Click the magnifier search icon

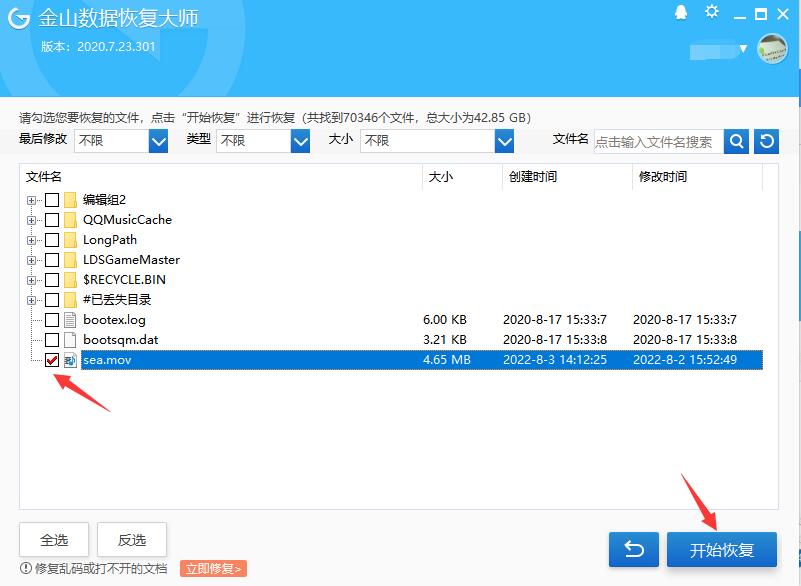[x=736, y=141]
